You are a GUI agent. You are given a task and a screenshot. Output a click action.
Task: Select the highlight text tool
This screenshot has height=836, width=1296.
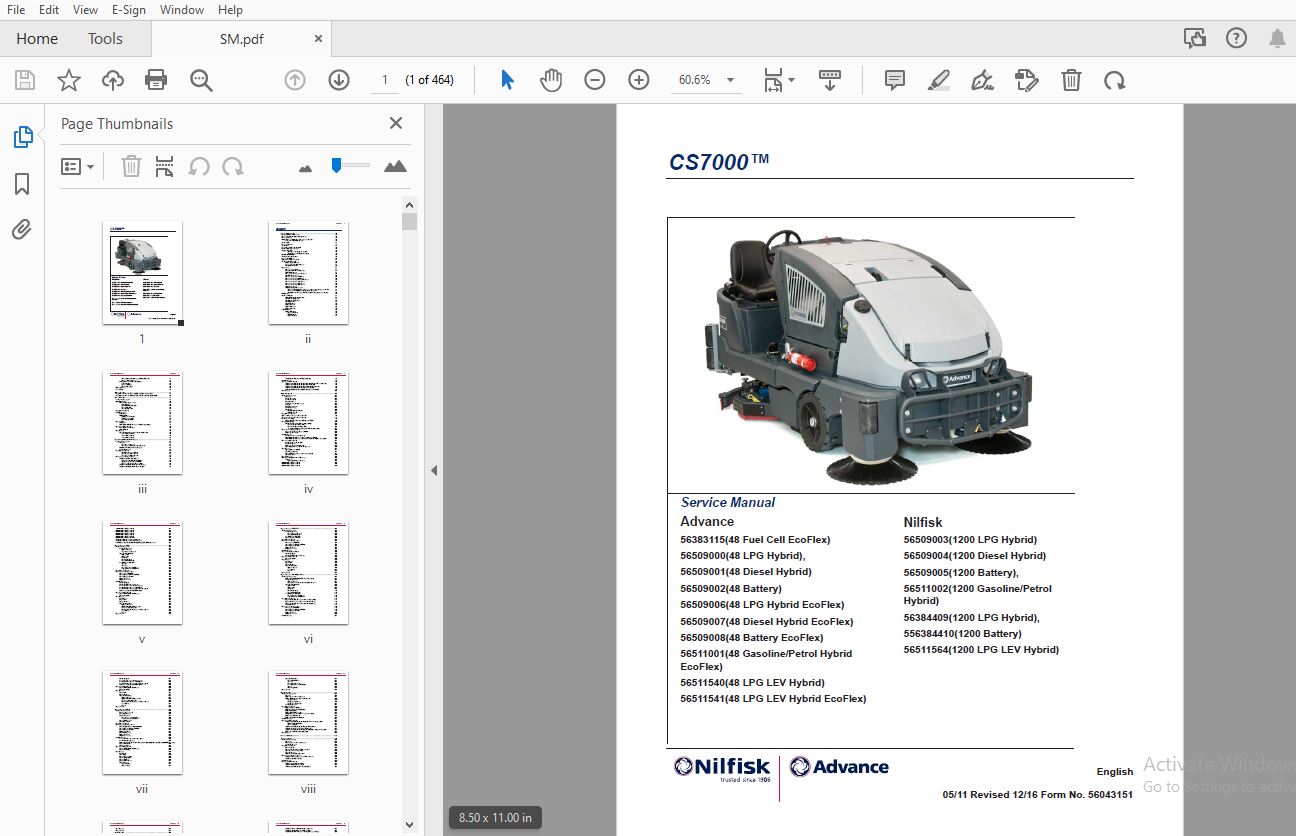[x=939, y=80]
